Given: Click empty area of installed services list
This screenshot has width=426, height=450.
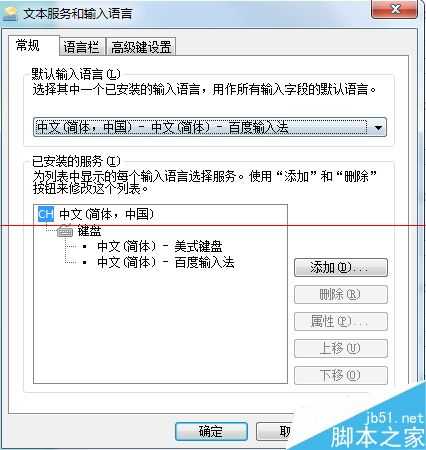Looking at the screenshot, I should [x=160, y=327].
